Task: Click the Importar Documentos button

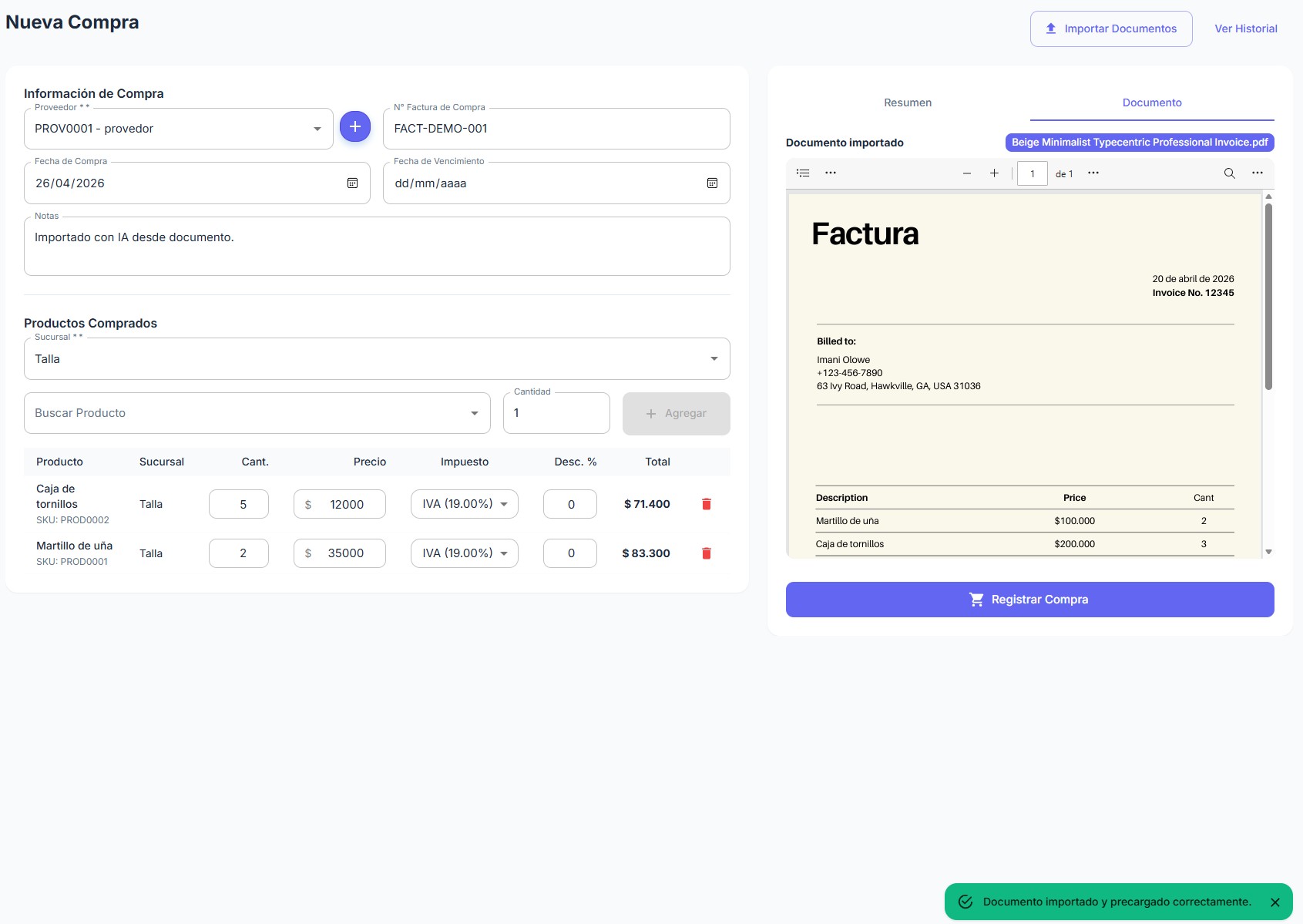Action: point(1111,29)
